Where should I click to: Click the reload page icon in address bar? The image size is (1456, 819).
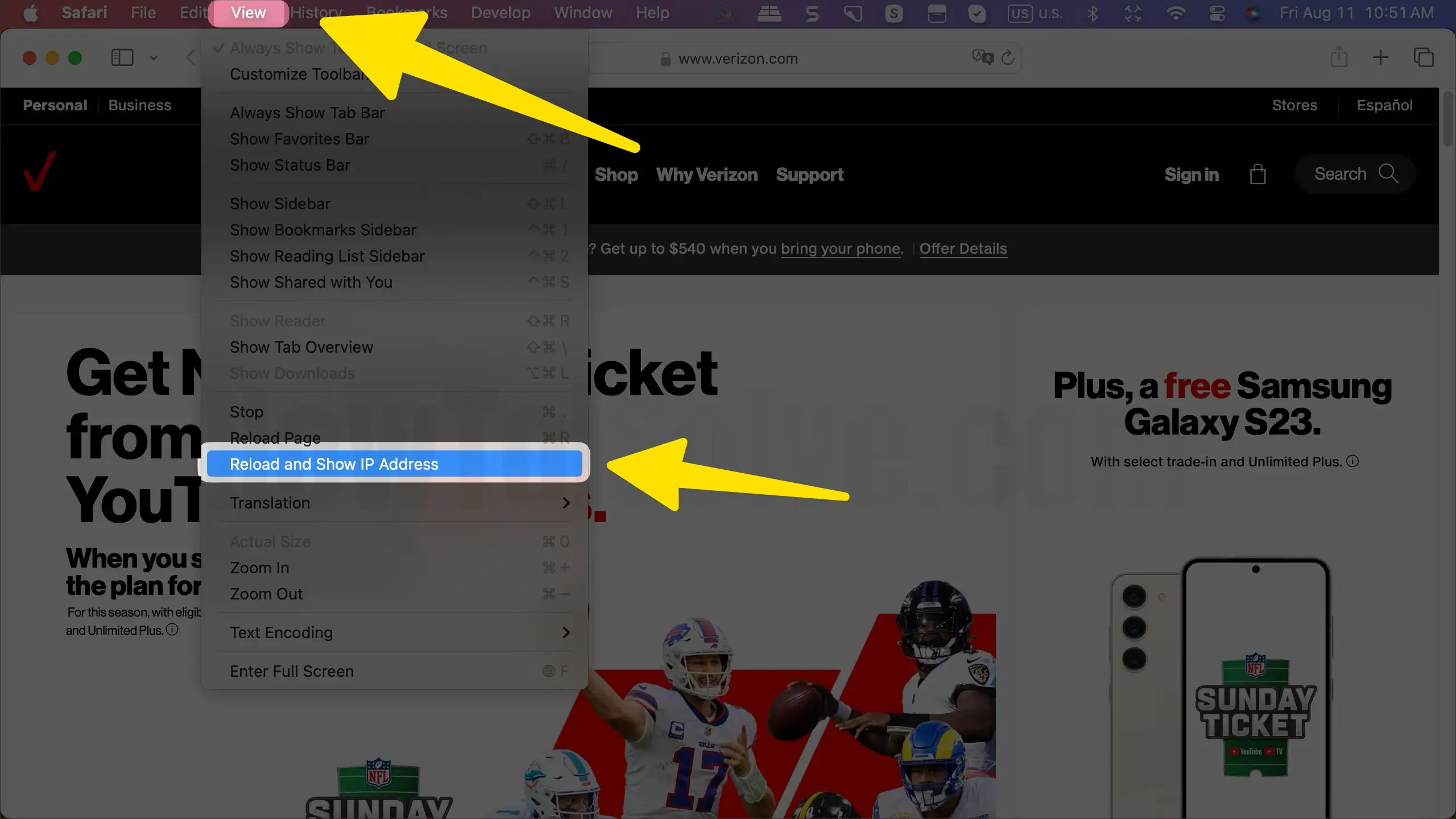click(1008, 57)
